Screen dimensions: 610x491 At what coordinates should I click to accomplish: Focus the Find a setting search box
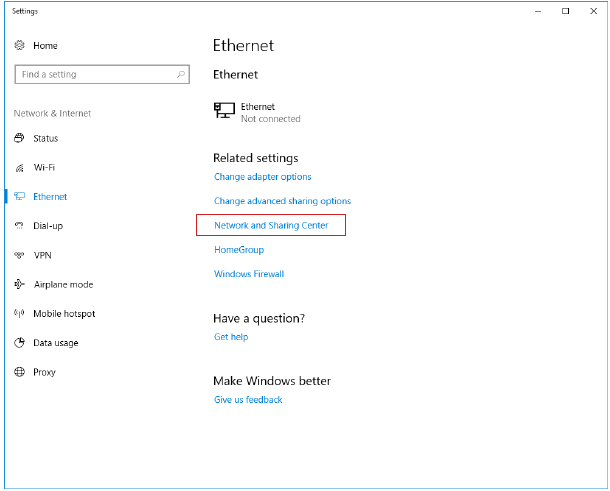pos(102,74)
